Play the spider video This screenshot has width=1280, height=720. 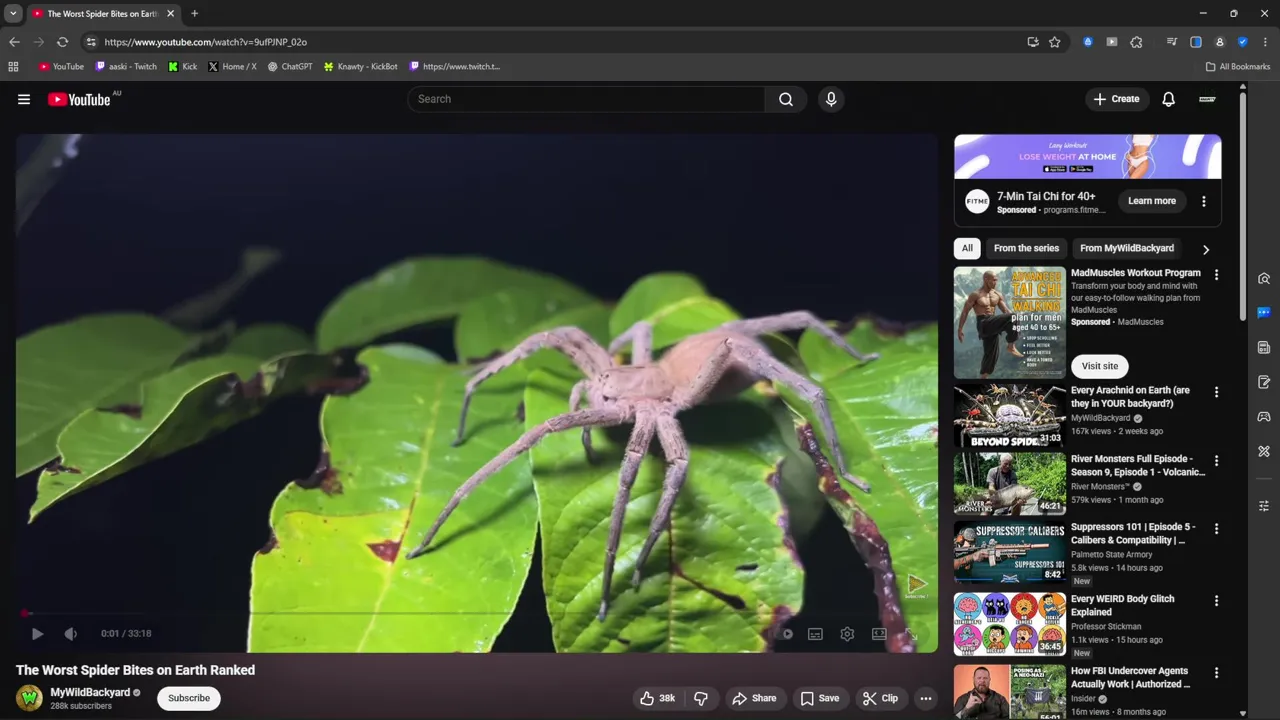click(37, 634)
